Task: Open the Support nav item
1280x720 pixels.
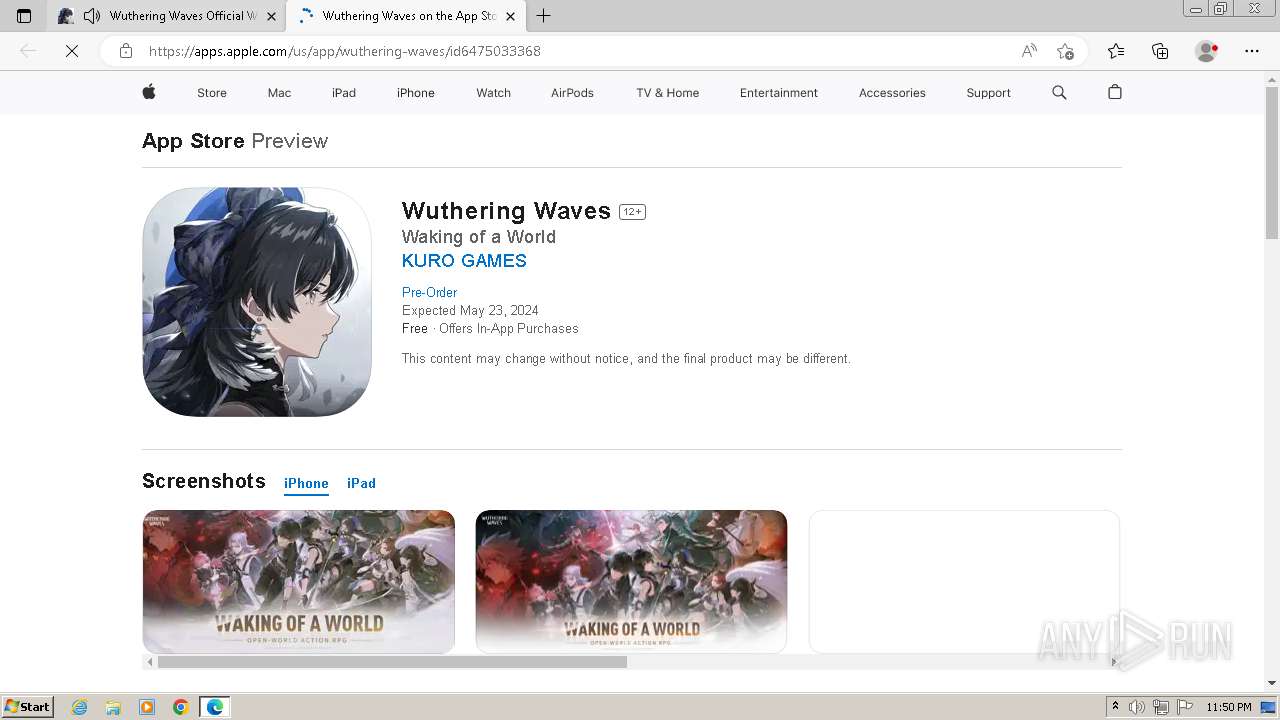Action: click(988, 93)
